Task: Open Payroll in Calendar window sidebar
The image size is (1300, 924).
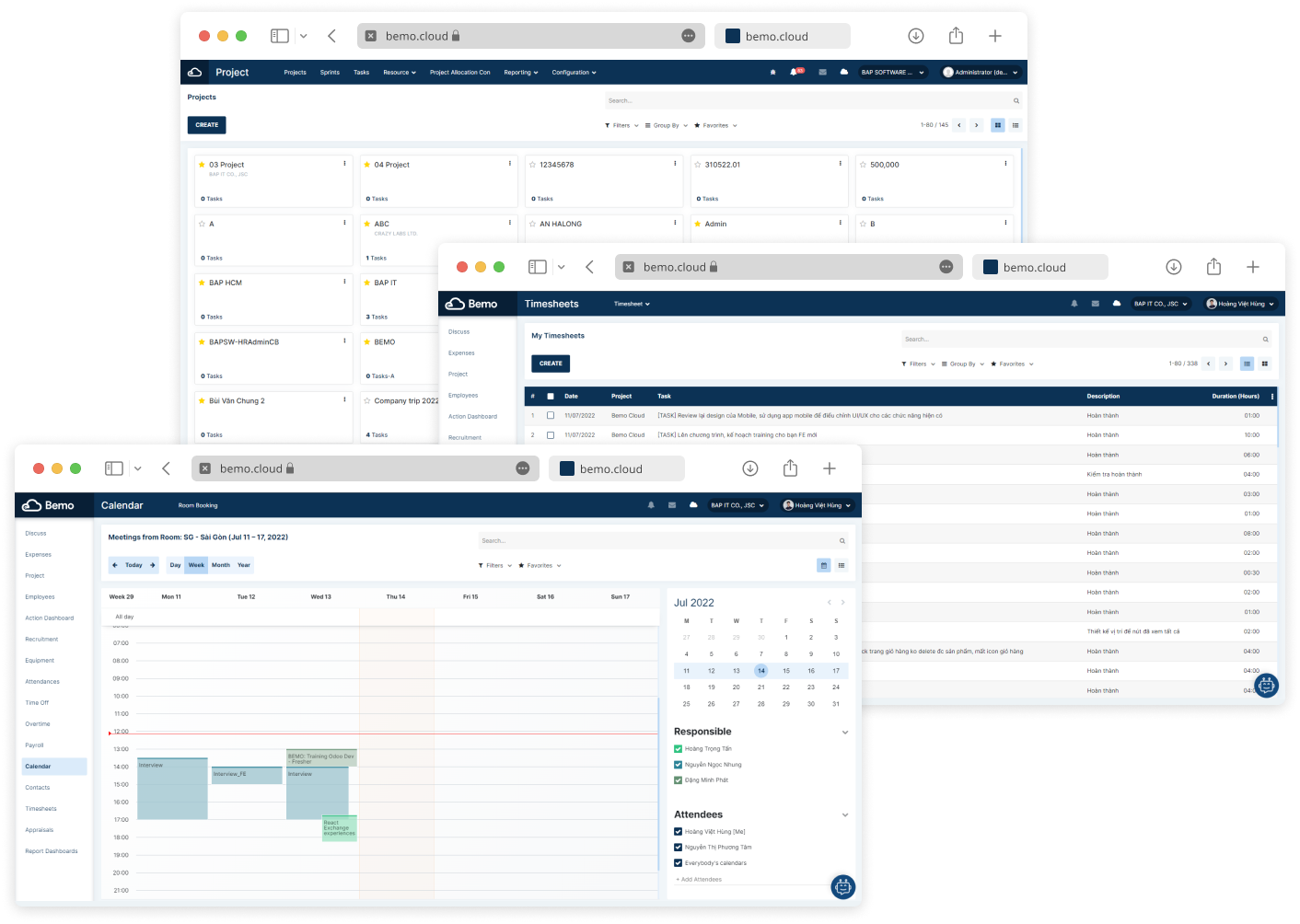Action: (34, 745)
